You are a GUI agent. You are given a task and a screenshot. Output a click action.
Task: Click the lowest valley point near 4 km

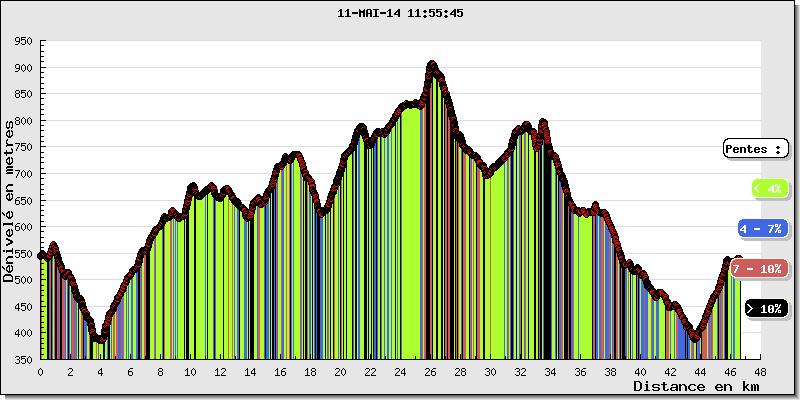click(101, 339)
